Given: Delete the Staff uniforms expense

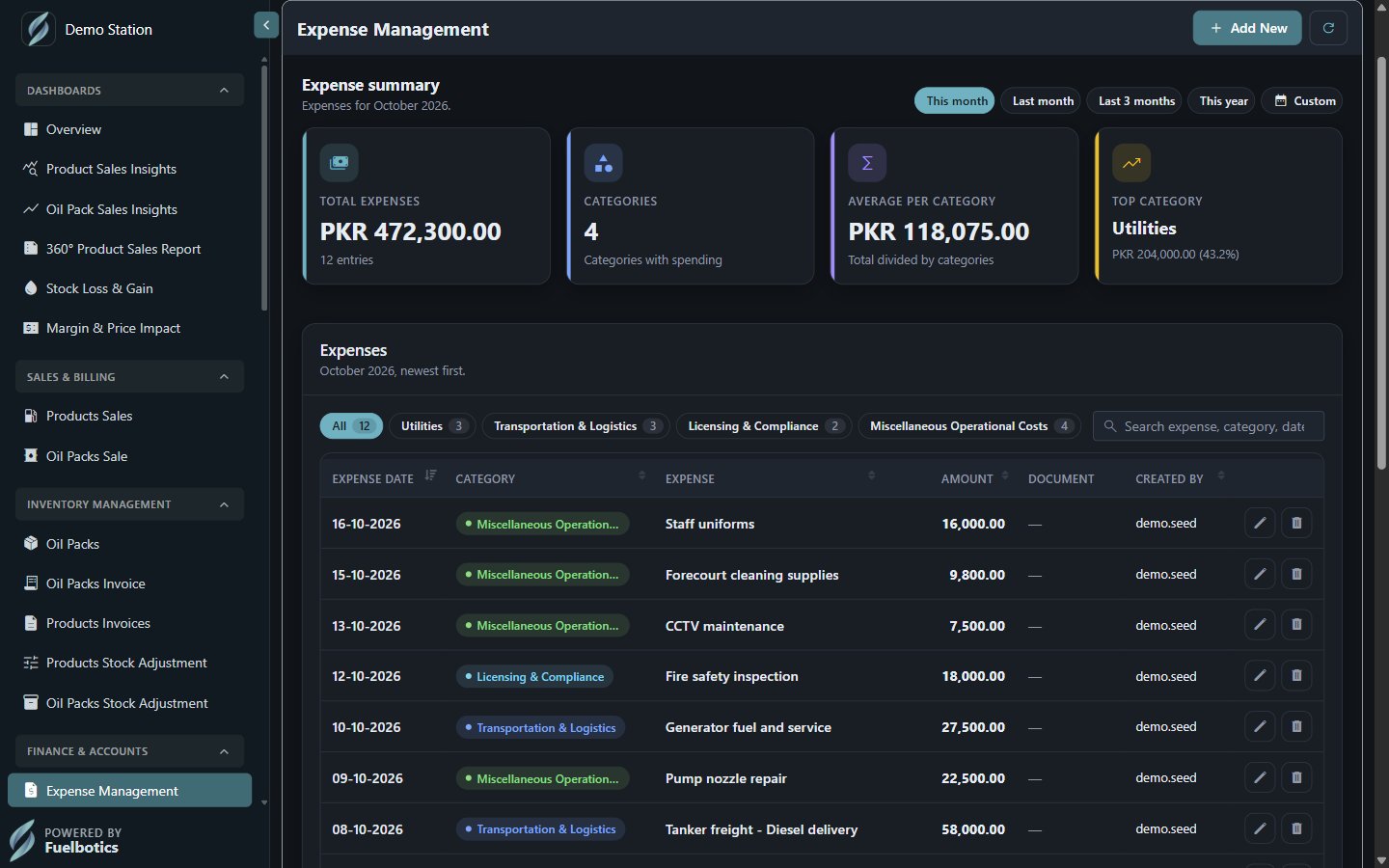Looking at the screenshot, I should tap(1296, 523).
